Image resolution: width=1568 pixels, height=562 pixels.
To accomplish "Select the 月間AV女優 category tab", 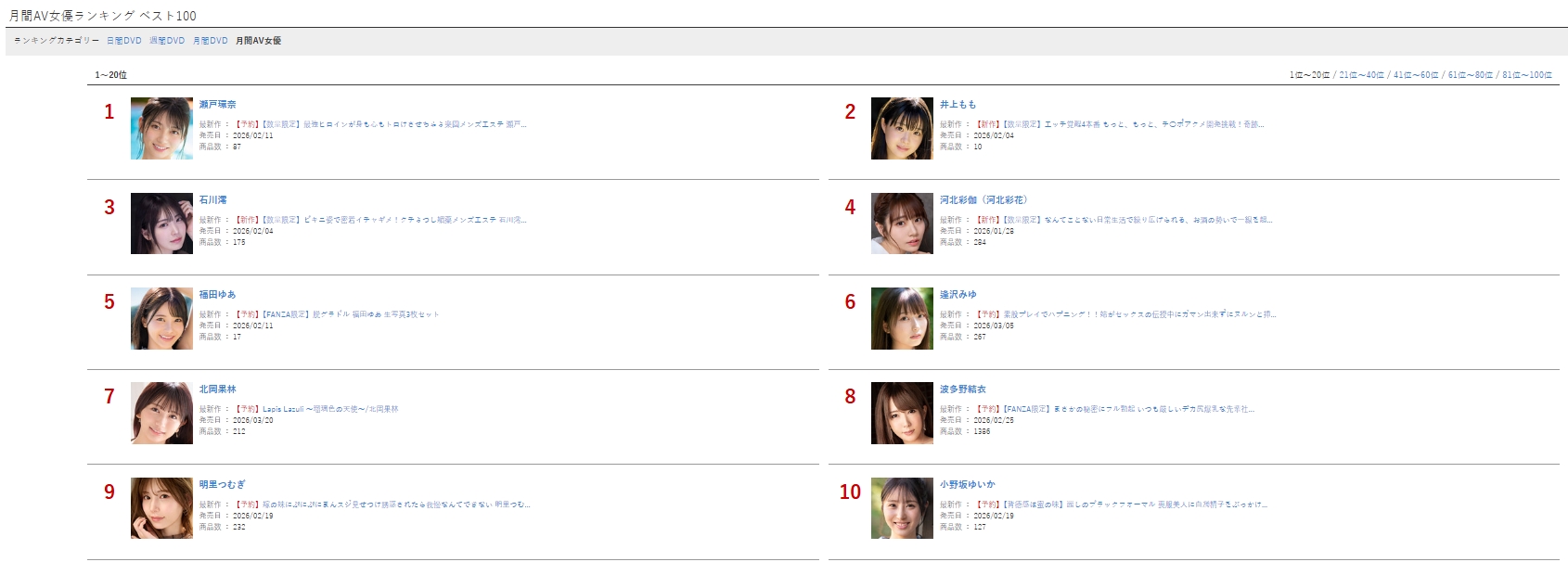I will pos(258,41).
